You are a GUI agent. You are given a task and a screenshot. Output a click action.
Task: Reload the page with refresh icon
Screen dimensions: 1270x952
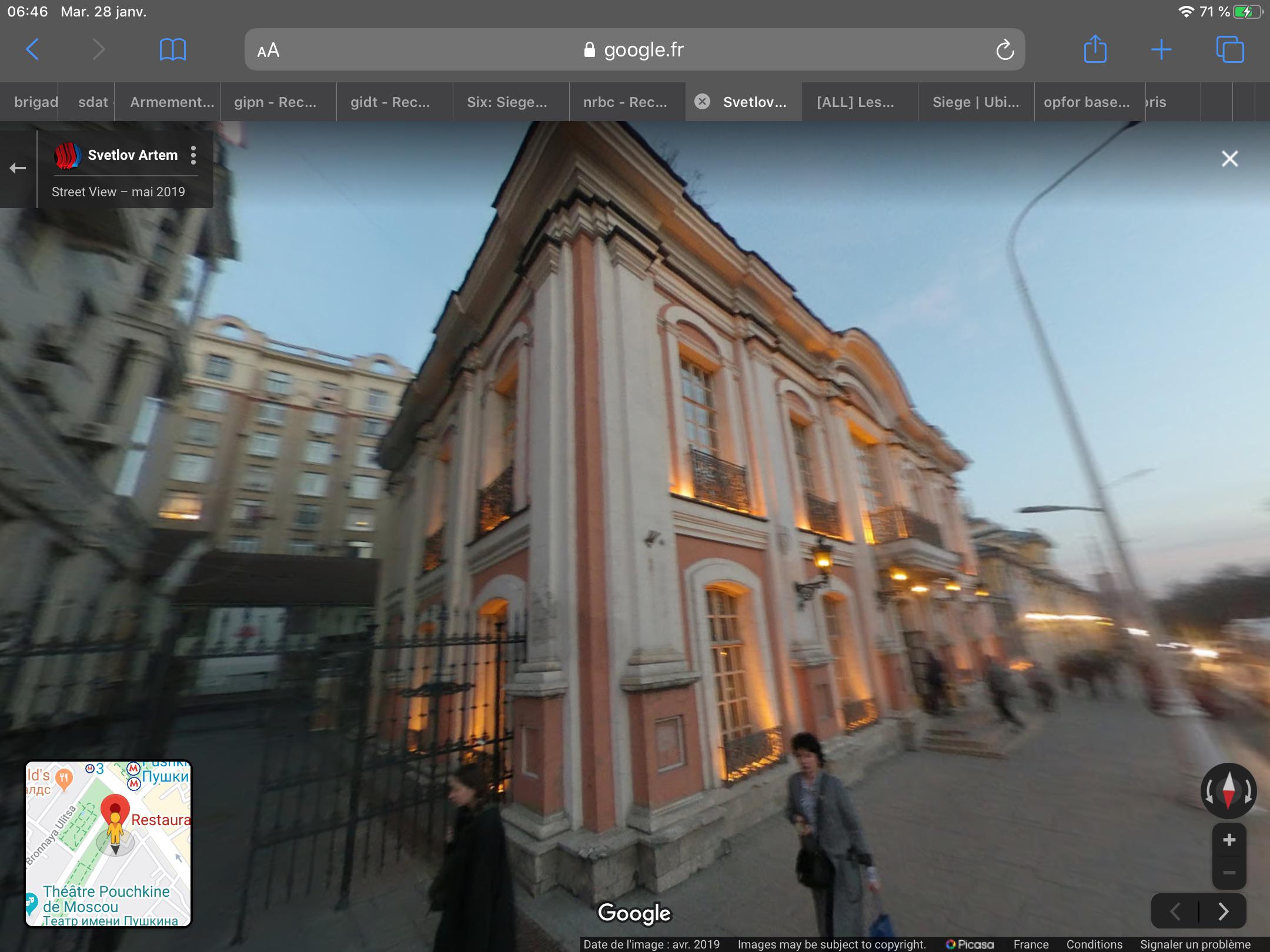click(x=1004, y=51)
